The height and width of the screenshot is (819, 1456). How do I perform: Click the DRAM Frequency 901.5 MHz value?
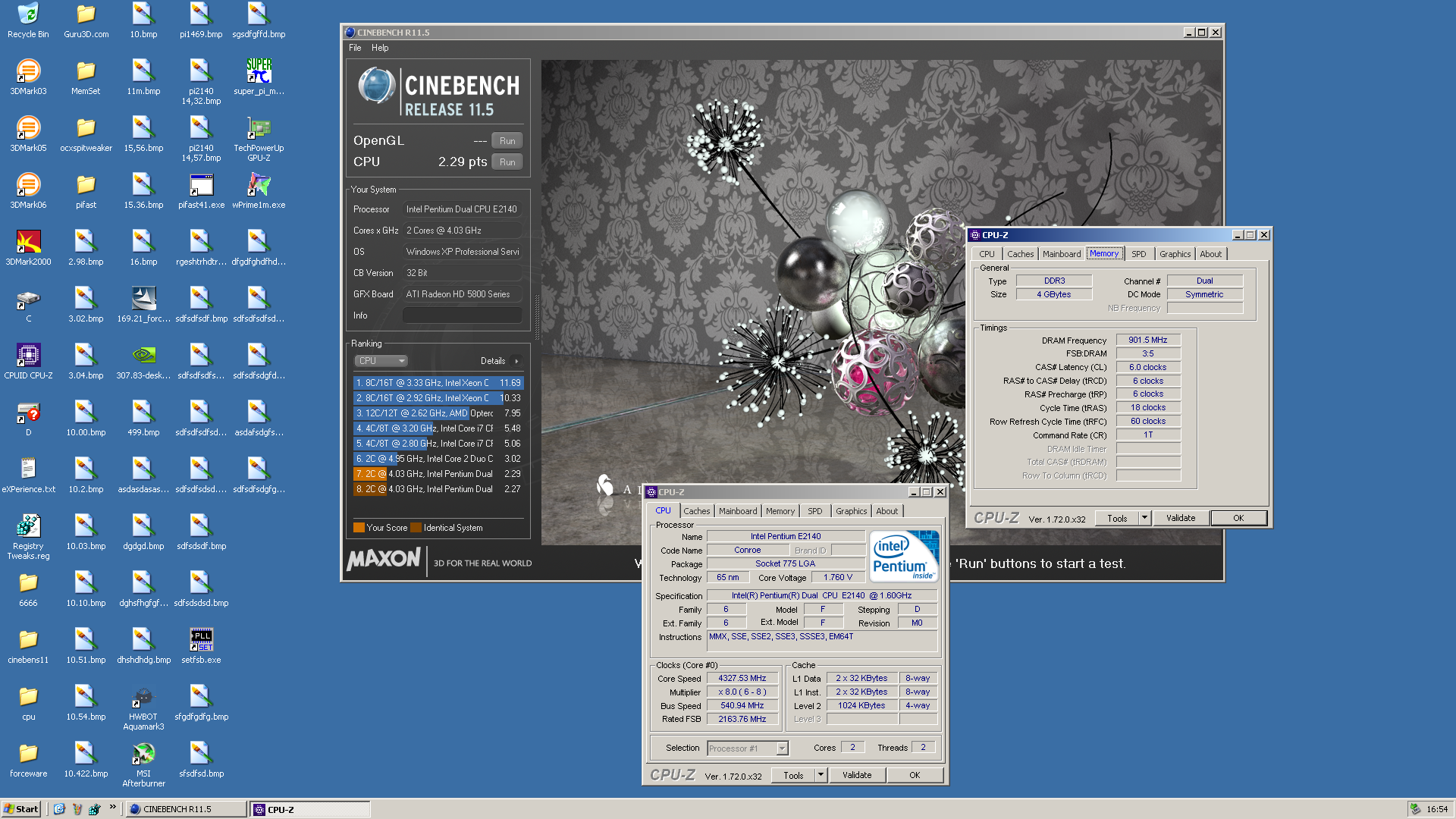[1148, 340]
